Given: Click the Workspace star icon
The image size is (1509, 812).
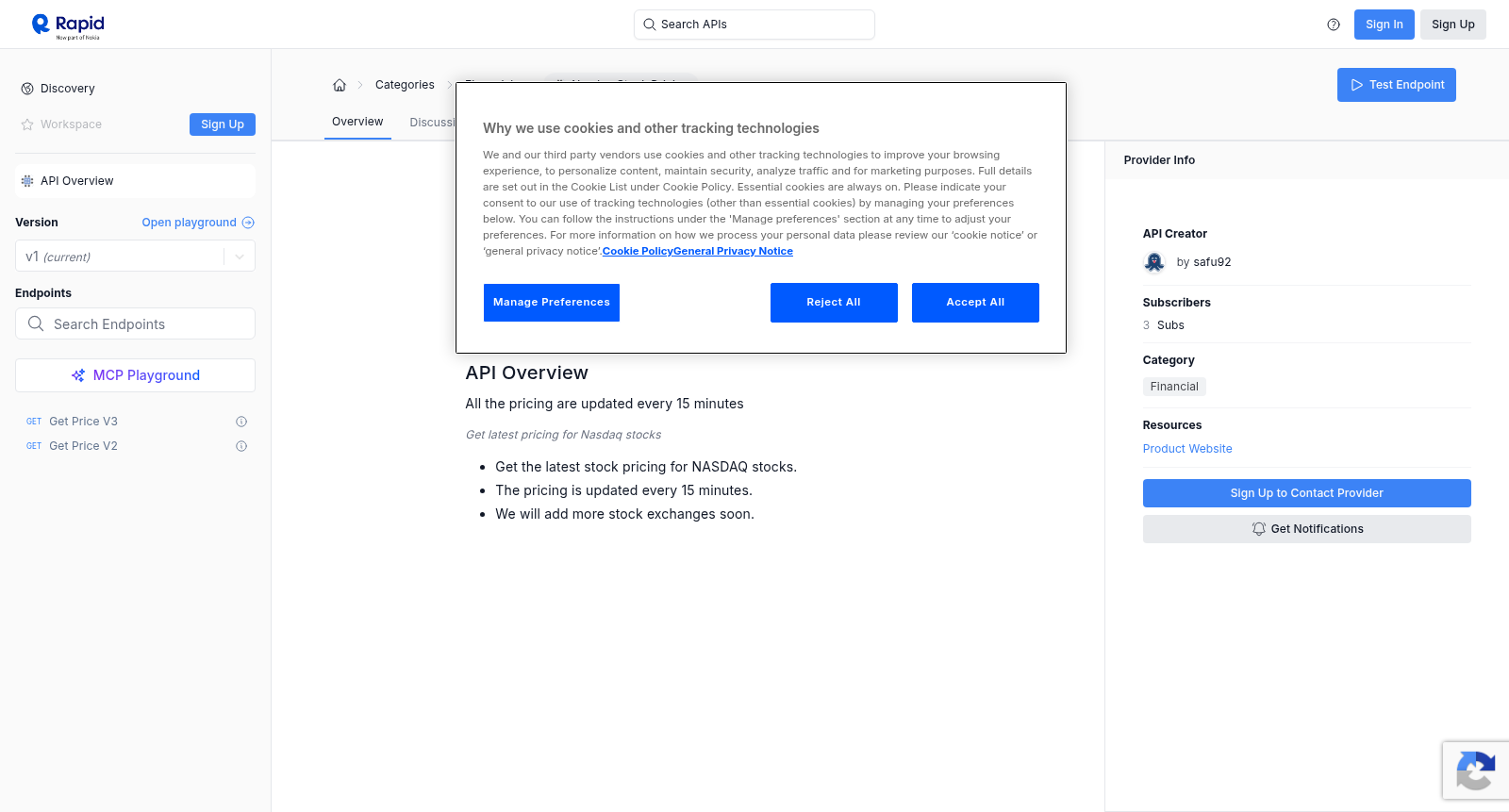Looking at the screenshot, I should pyautogui.click(x=27, y=124).
